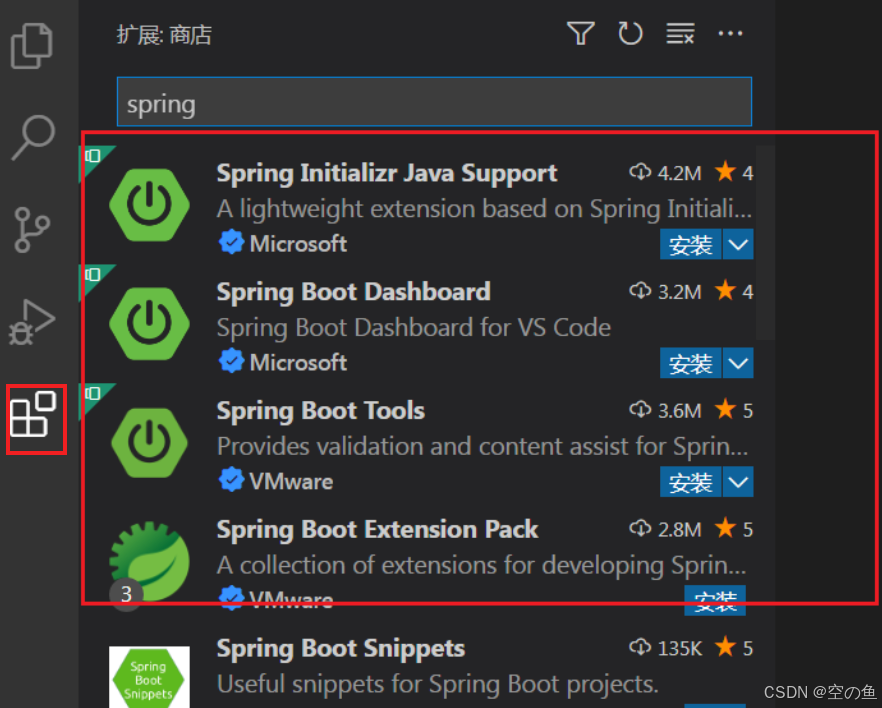Viewport: 882px width, 708px height.
Task: Click the 2.8M download count
Action: tap(665, 529)
